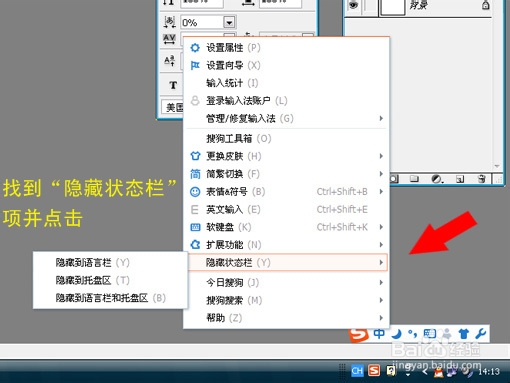
Task: Toggle the punctuation icon on Sogou bar
Action: click(x=413, y=334)
